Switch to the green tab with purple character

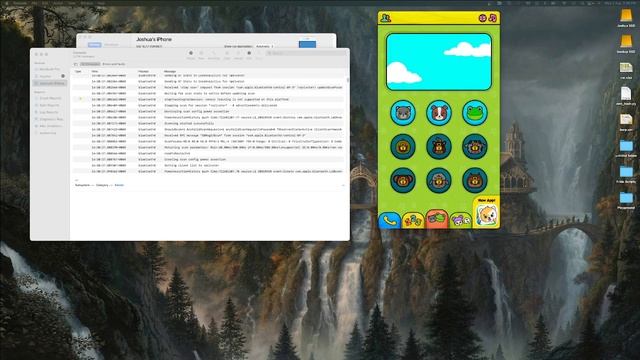(460, 220)
